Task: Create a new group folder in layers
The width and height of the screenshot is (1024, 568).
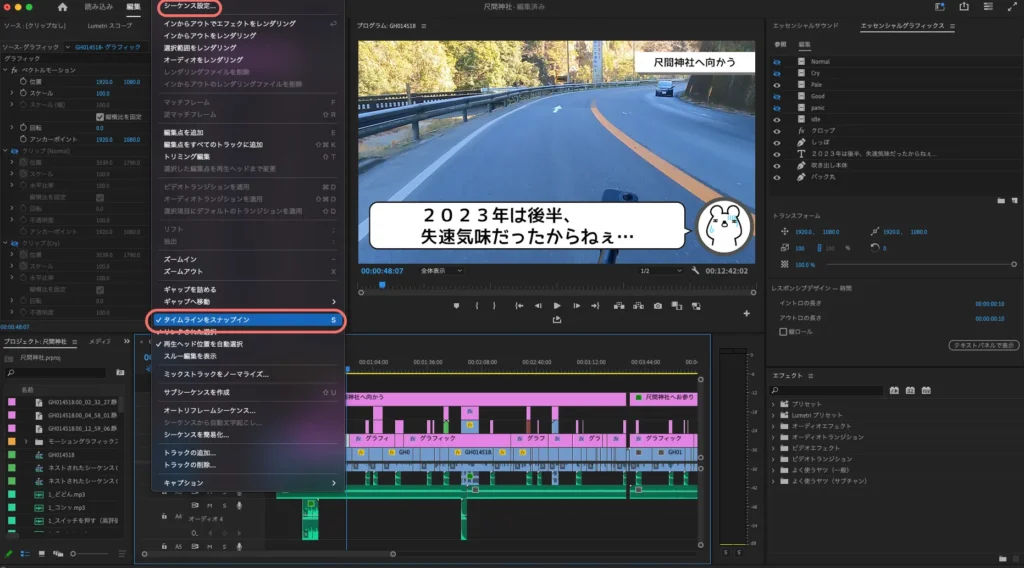Action: click(x=1001, y=200)
